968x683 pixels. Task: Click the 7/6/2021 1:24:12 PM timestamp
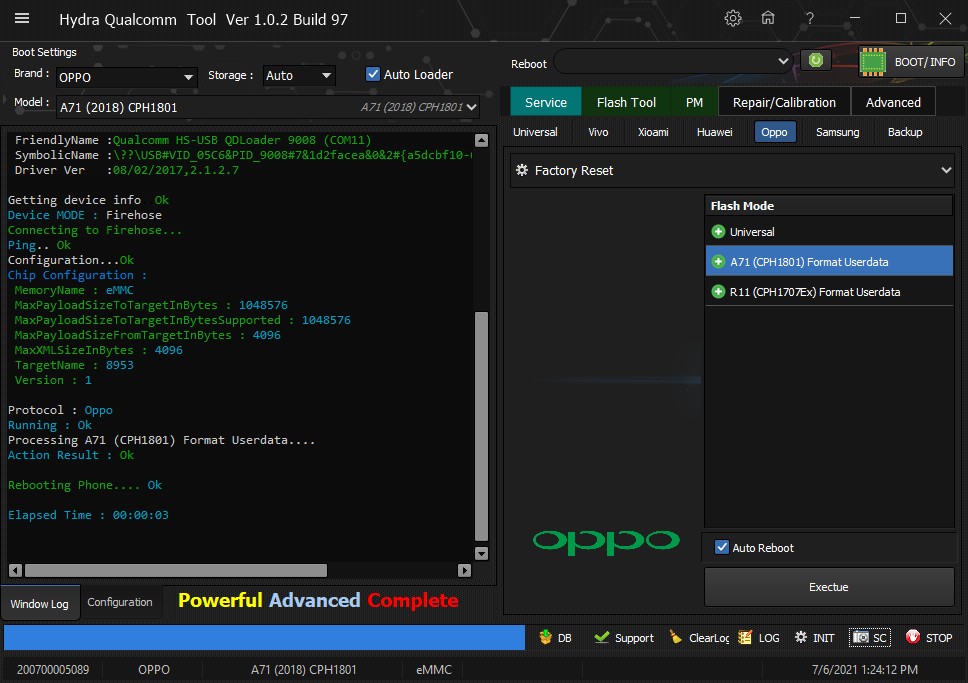tap(864, 669)
